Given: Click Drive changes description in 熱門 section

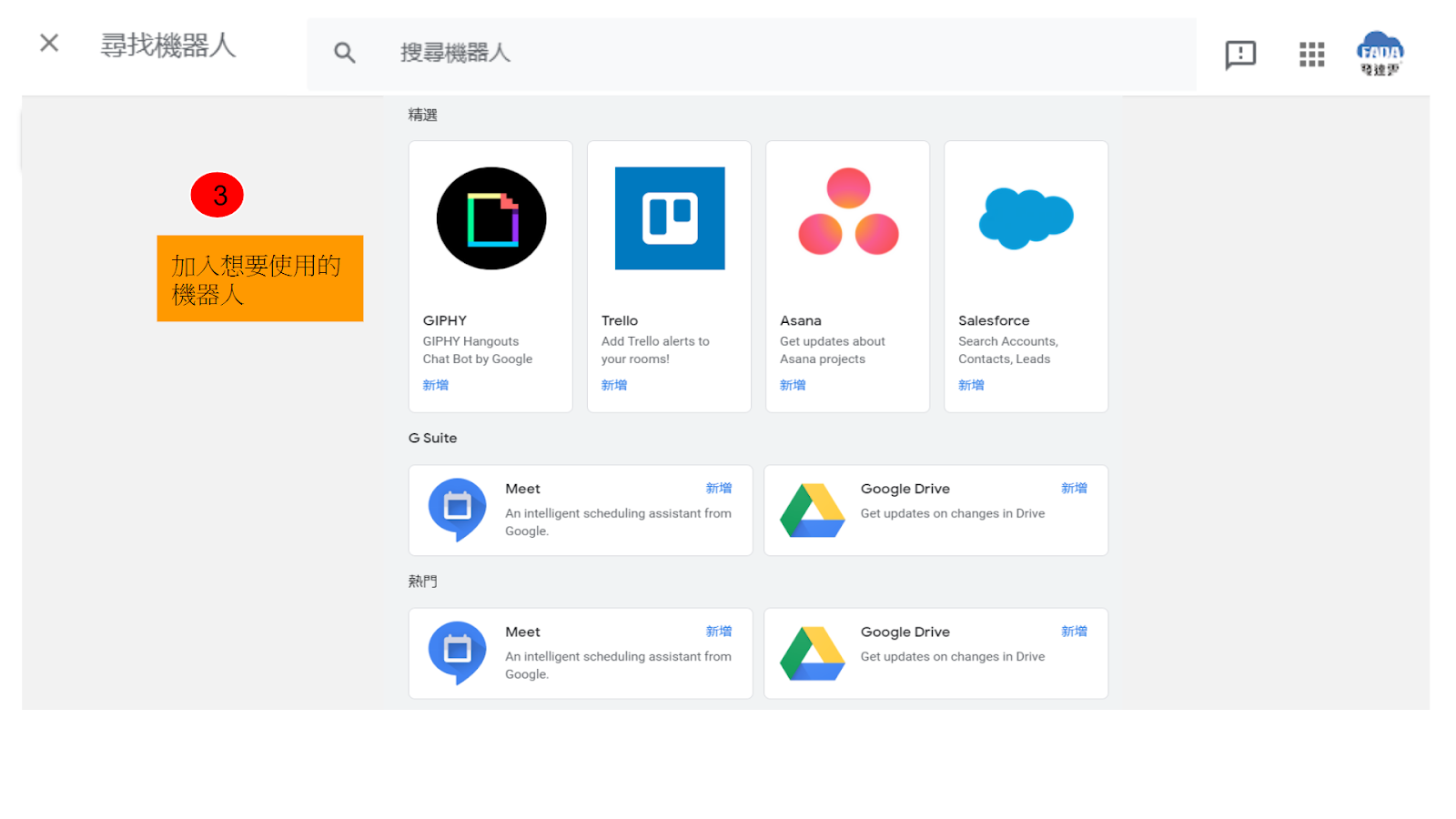Looking at the screenshot, I should pyautogui.click(x=953, y=656).
